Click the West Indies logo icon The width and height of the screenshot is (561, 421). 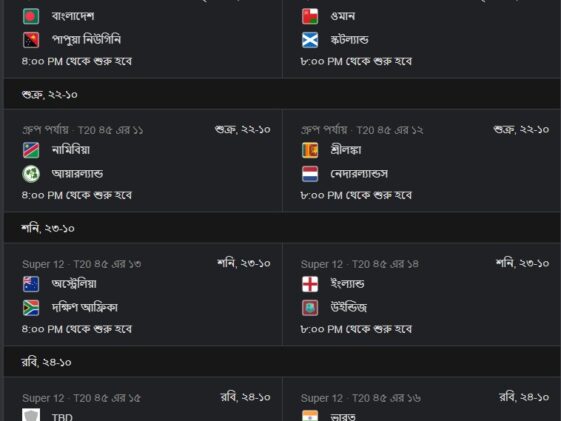coord(310,308)
